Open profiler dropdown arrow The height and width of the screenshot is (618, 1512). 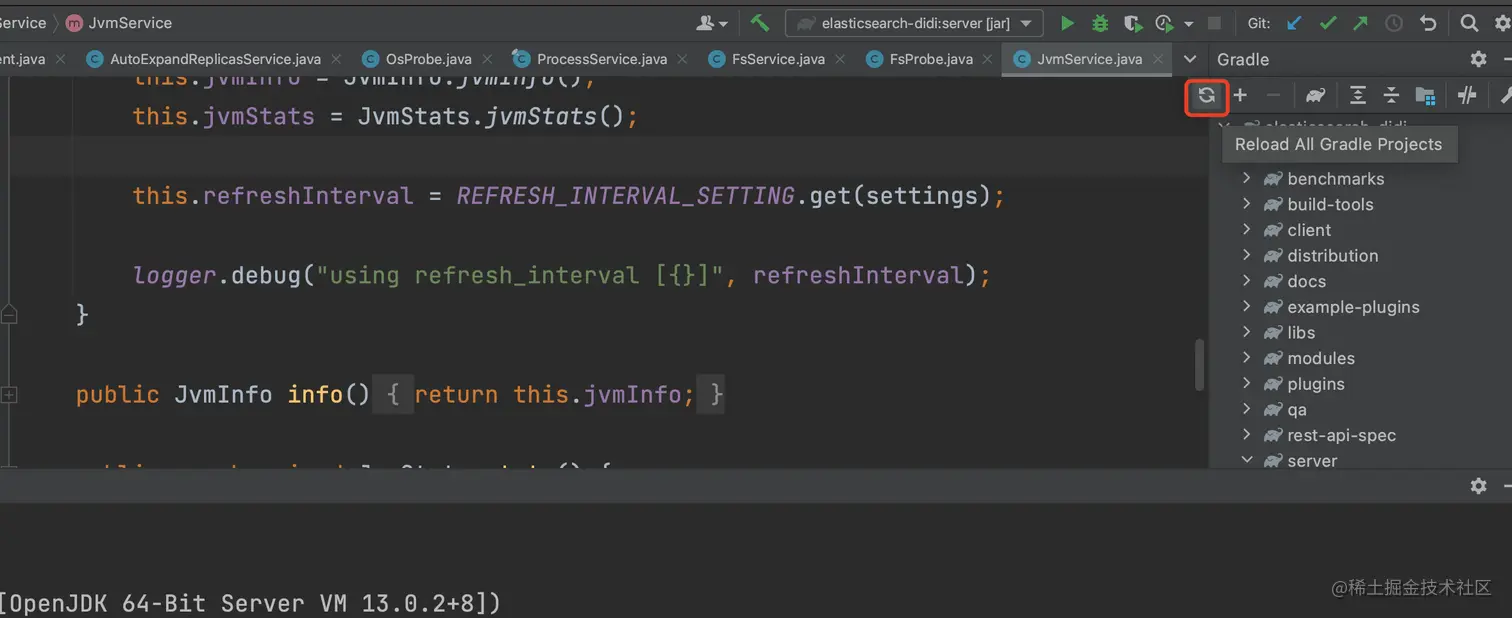click(x=1188, y=24)
